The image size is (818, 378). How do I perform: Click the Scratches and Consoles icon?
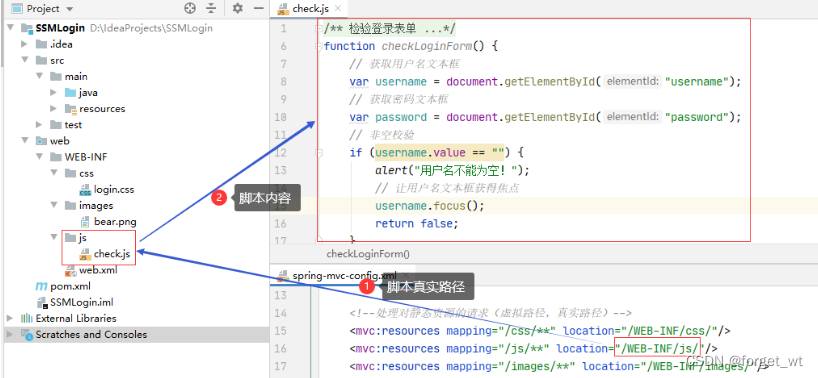[27, 334]
